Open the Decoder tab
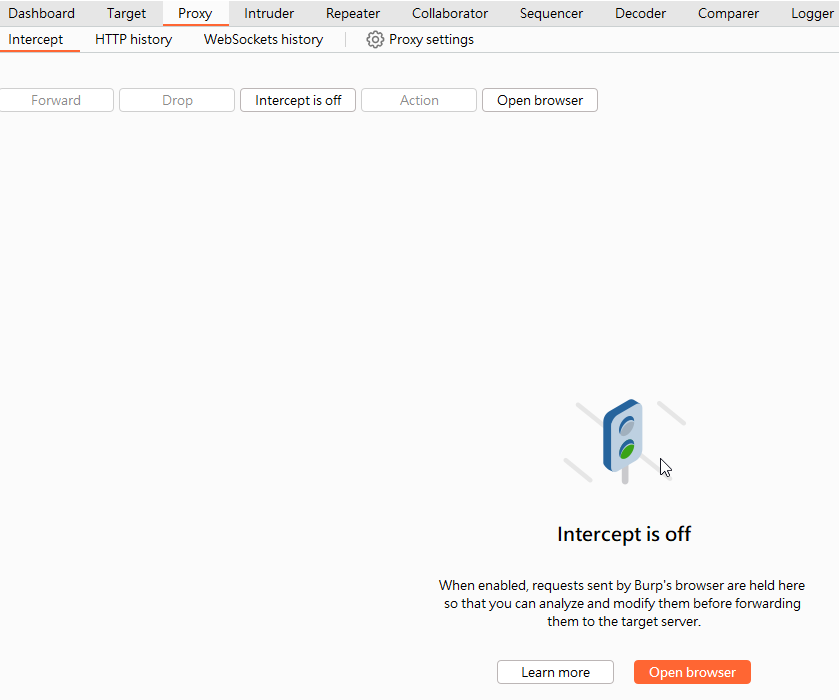The image size is (839, 700). pyautogui.click(x=640, y=13)
